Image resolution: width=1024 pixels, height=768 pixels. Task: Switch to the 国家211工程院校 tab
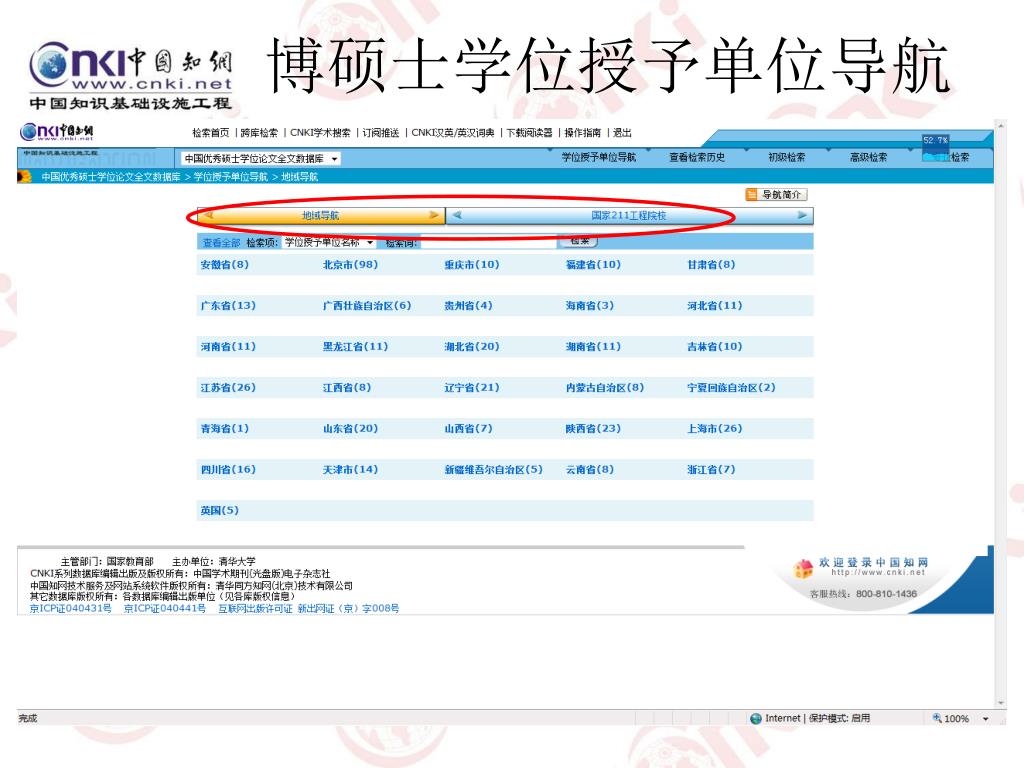click(x=629, y=216)
